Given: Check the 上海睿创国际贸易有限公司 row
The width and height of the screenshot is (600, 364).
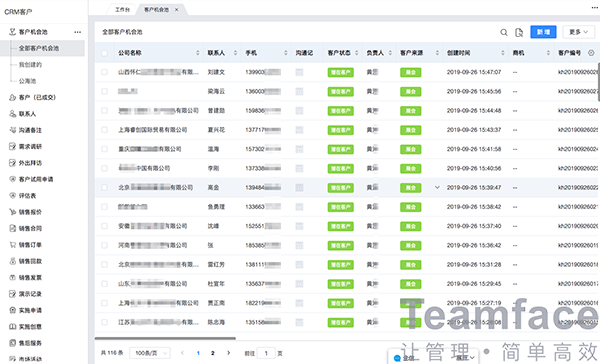Looking at the screenshot, I should point(104,130).
